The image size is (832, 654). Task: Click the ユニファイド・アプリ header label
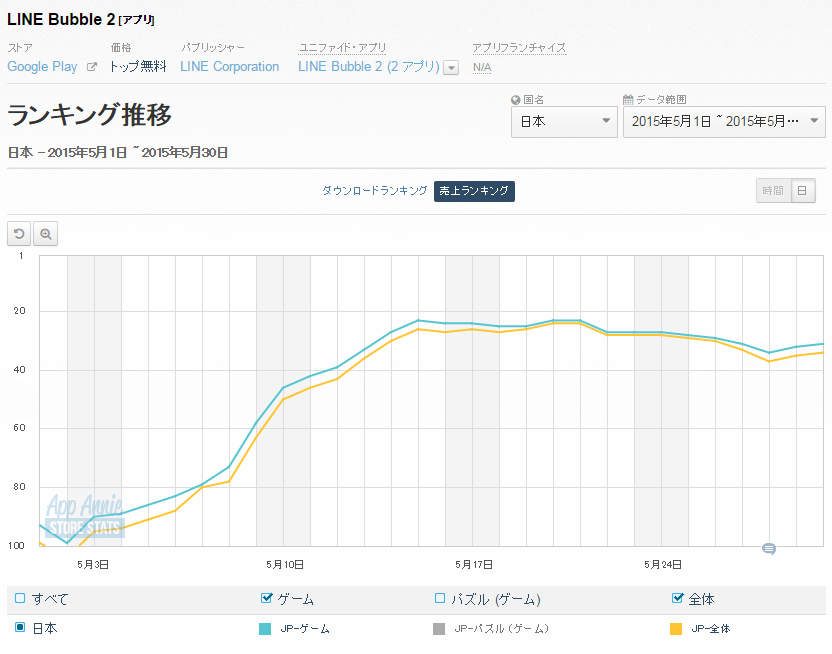pyautogui.click(x=343, y=48)
